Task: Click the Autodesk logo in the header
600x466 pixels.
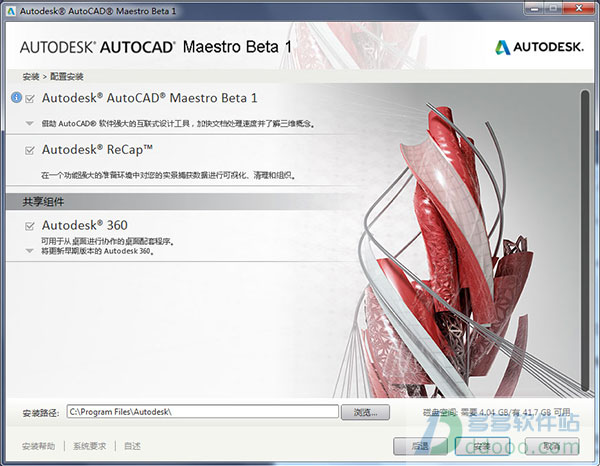Action: [x=540, y=47]
